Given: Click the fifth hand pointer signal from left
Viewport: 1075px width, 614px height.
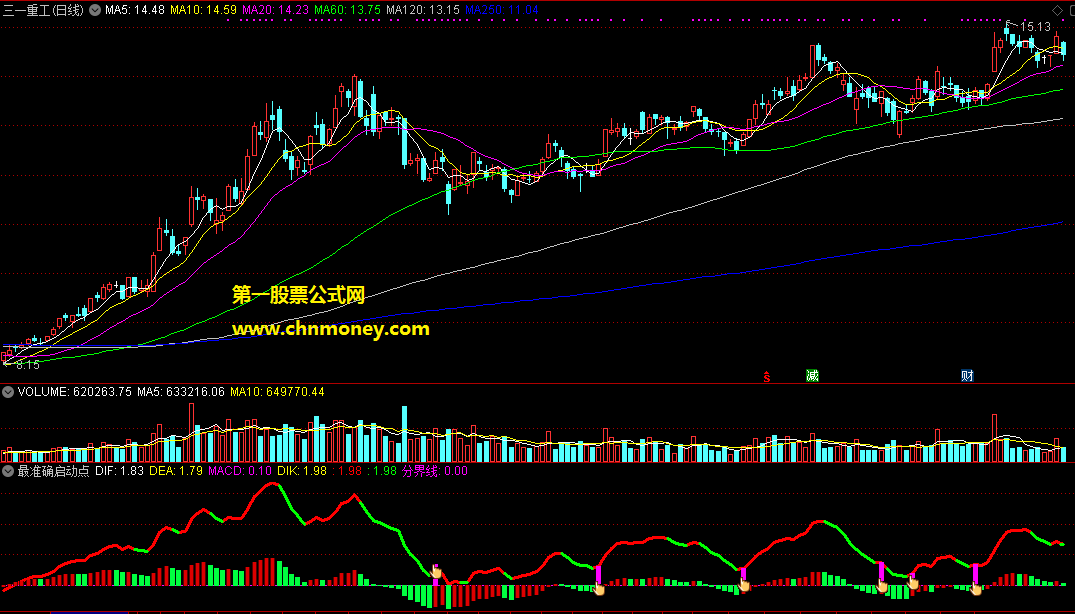Looking at the screenshot, I should click(x=913, y=582).
